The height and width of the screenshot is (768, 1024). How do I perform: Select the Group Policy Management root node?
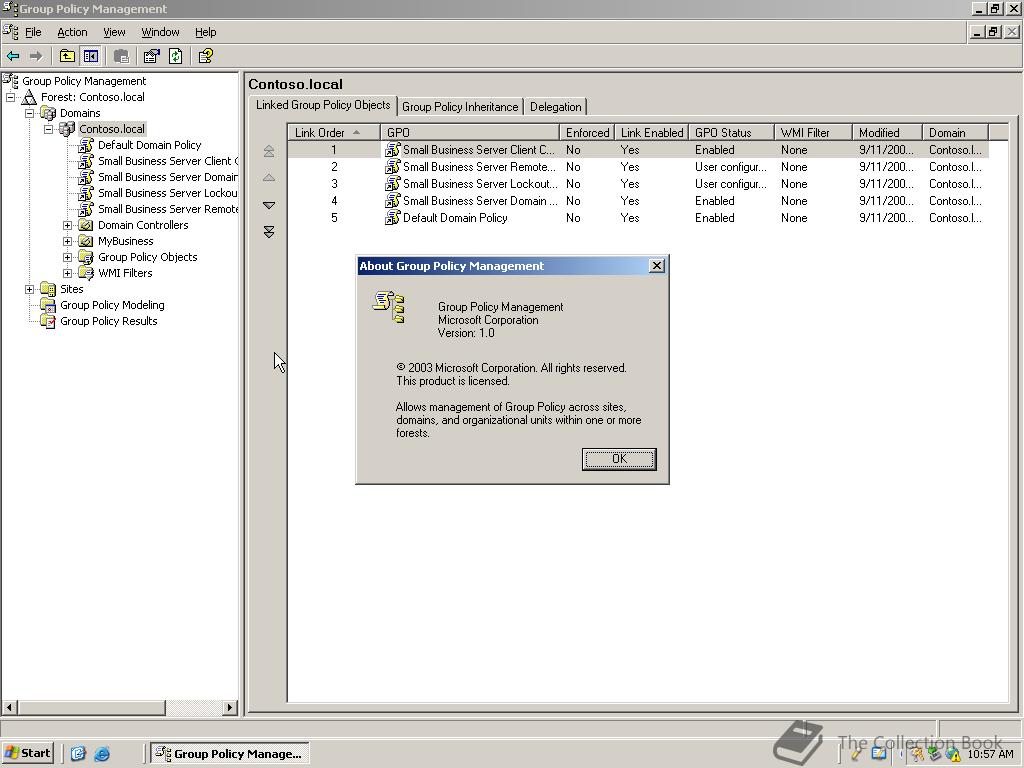pos(84,81)
